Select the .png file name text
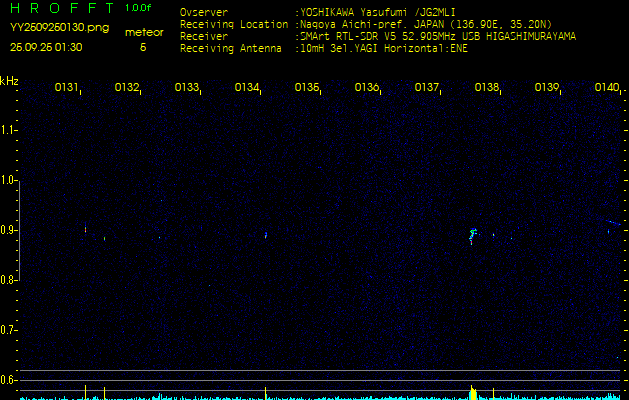 pyautogui.click(x=59, y=27)
